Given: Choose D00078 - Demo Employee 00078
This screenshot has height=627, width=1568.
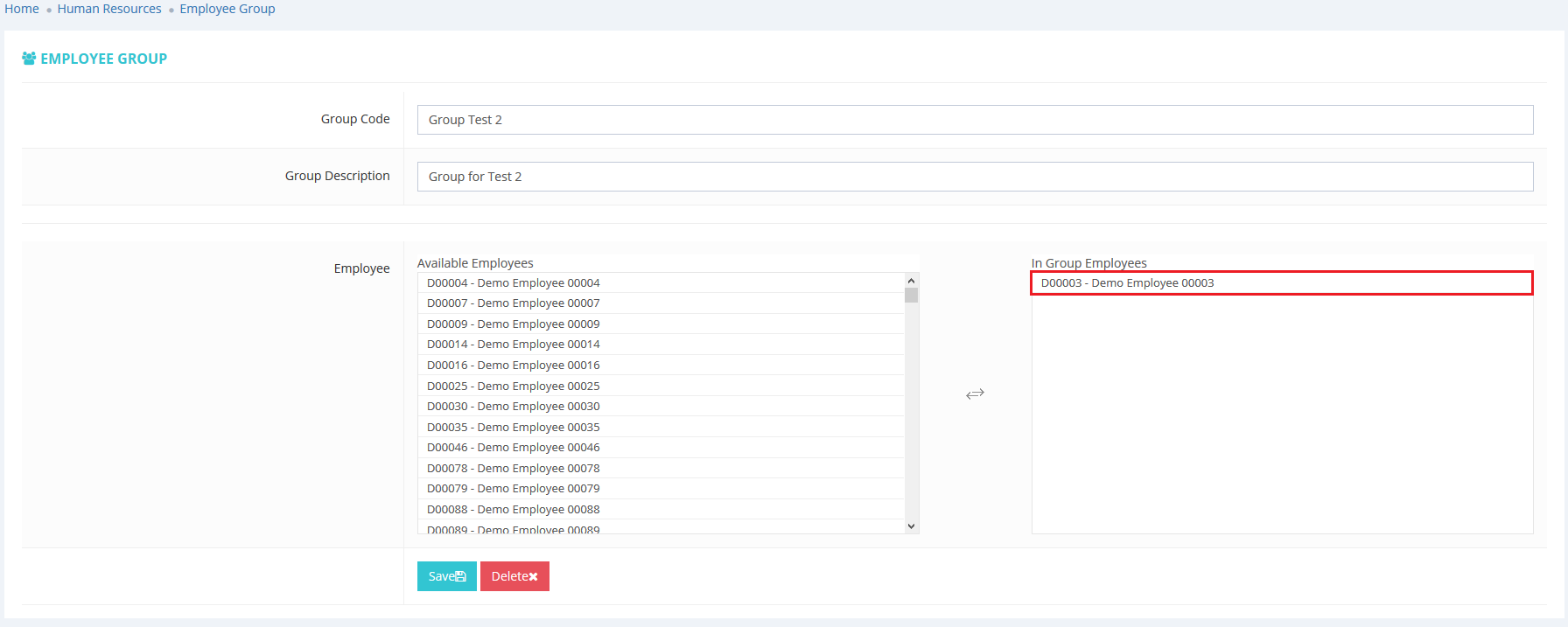Looking at the screenshot, I should click(x=513, y=468).
